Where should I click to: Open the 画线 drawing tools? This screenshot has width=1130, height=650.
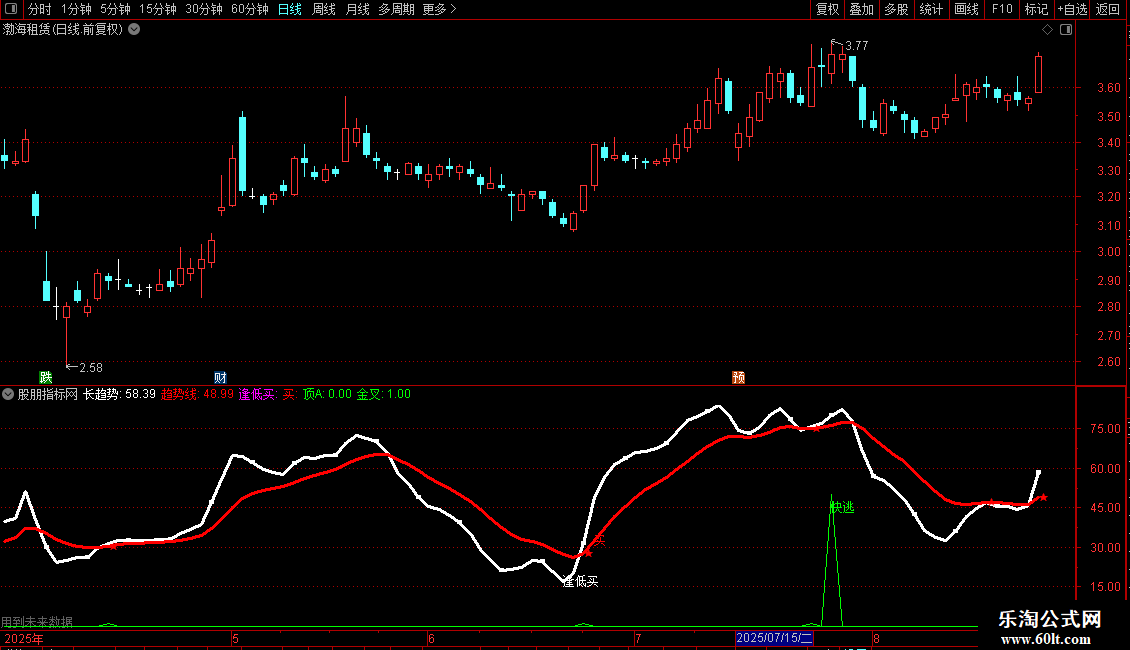click(x=966, y=9)
